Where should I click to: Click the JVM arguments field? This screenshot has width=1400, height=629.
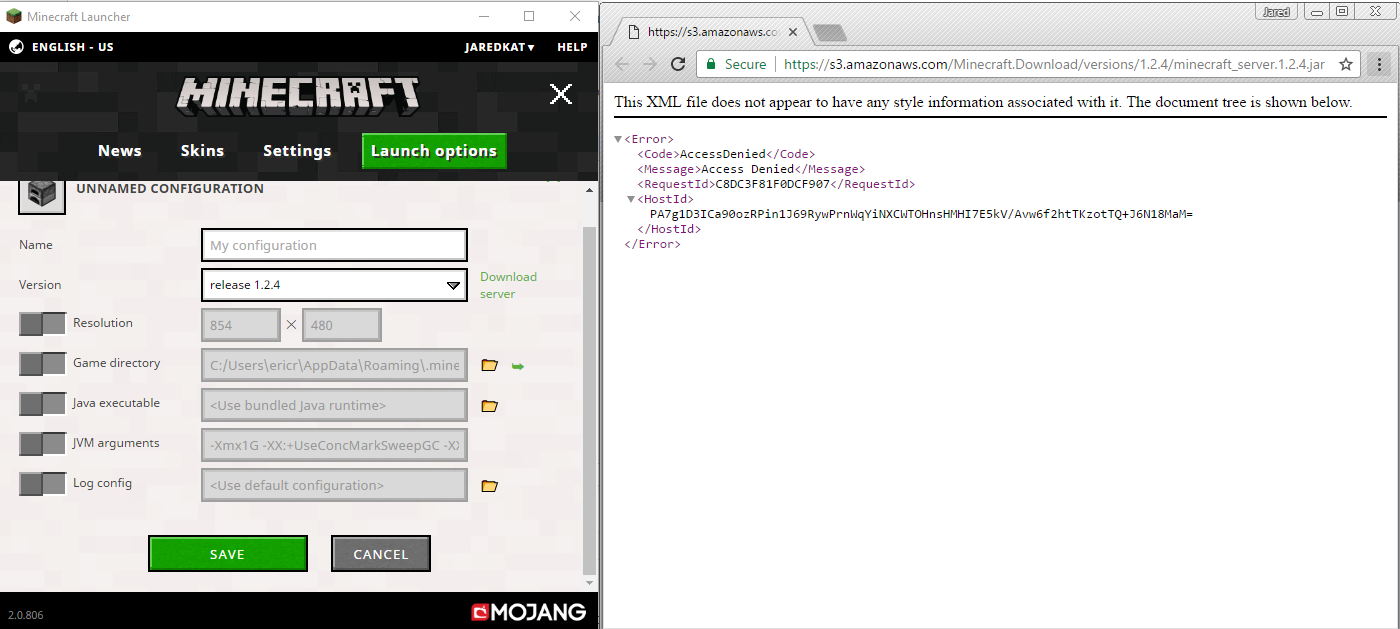334,445
